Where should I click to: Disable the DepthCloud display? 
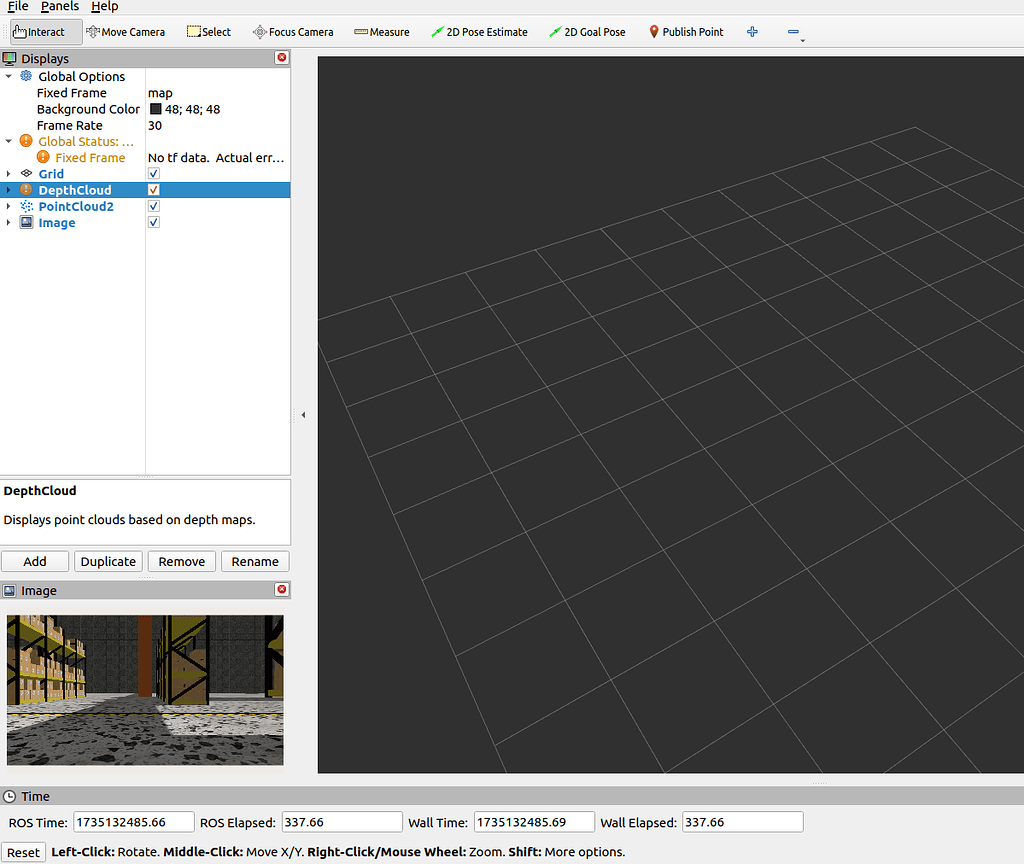pyautogui.click(x=153, y=189)
